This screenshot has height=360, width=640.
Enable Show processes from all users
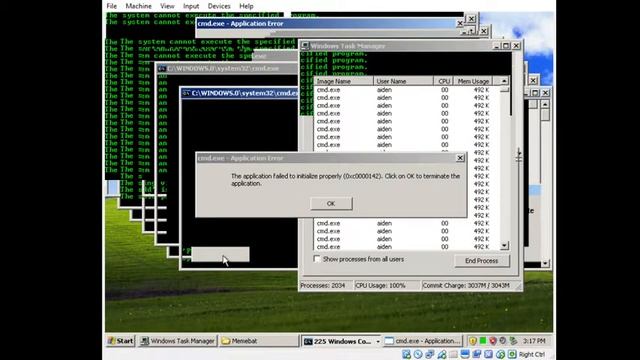click(x=317, y=259)
